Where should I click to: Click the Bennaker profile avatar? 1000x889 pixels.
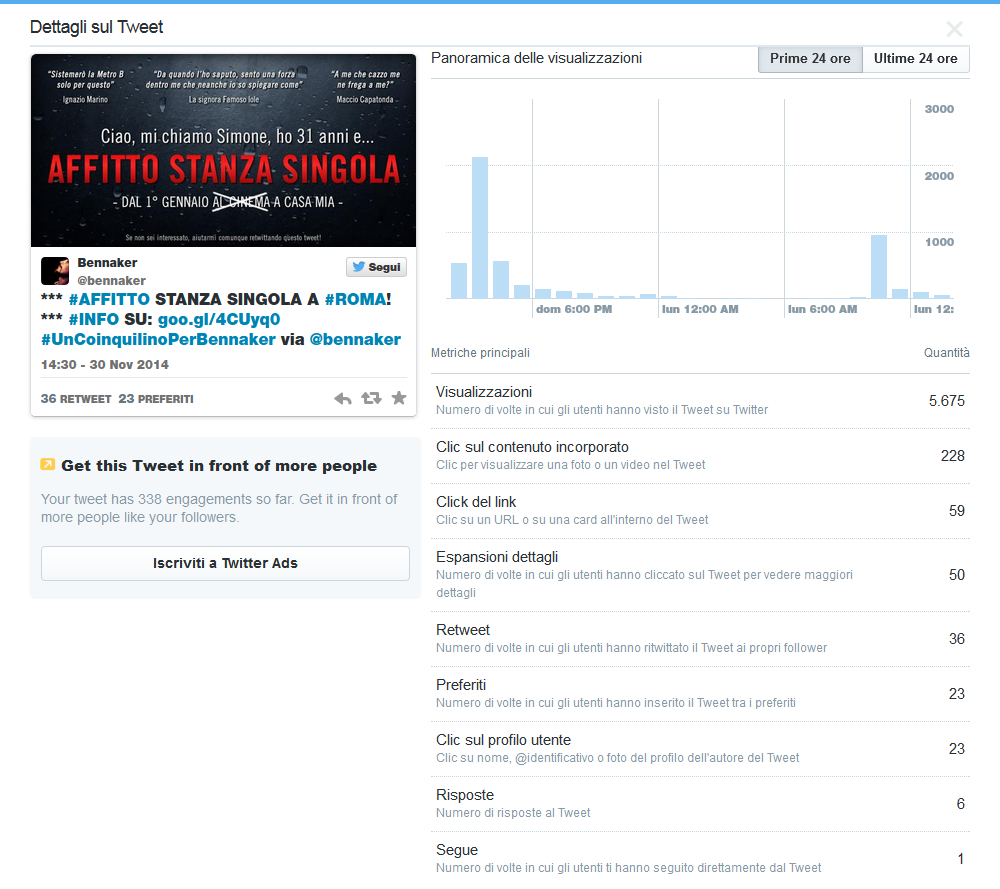click(x=54, y=270)
